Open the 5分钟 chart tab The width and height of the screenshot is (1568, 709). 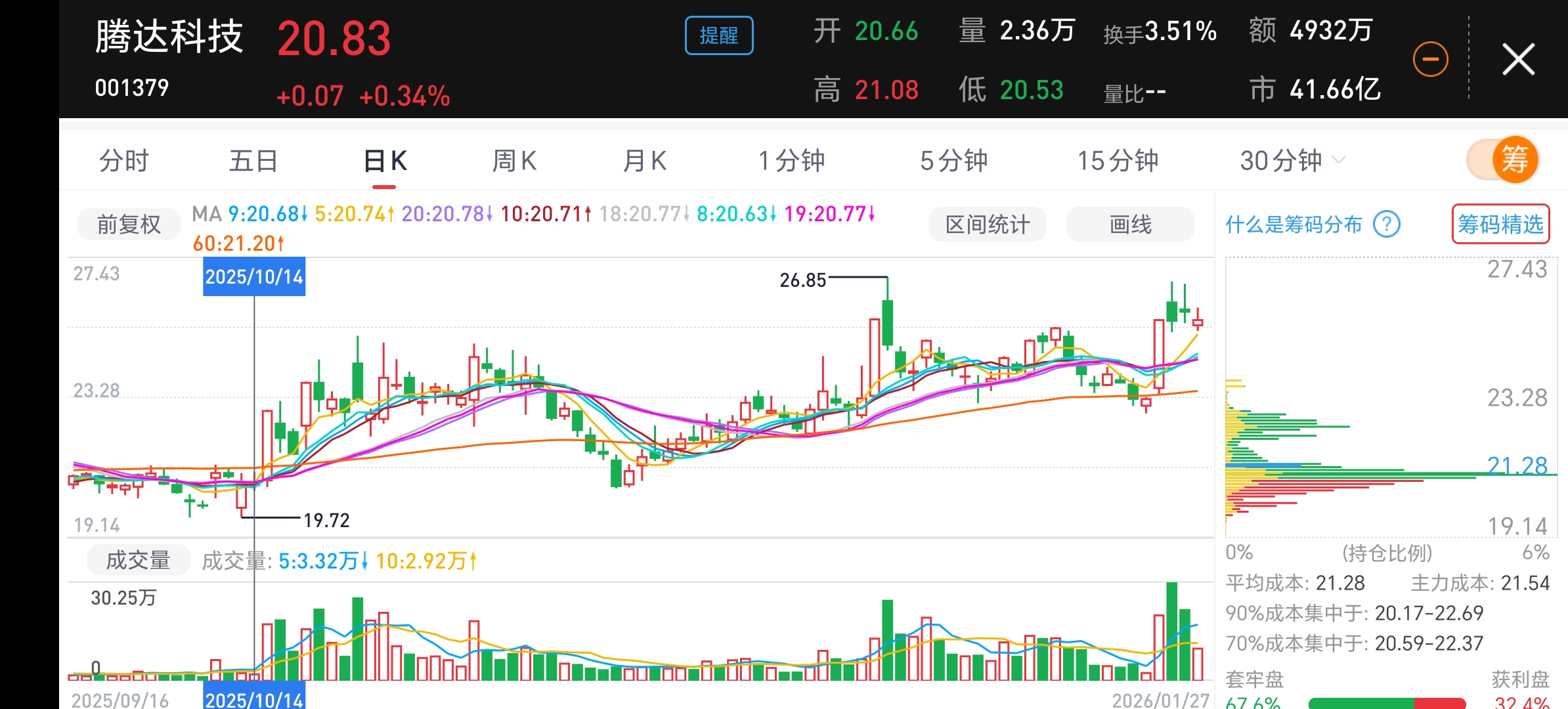coord(953,161)
